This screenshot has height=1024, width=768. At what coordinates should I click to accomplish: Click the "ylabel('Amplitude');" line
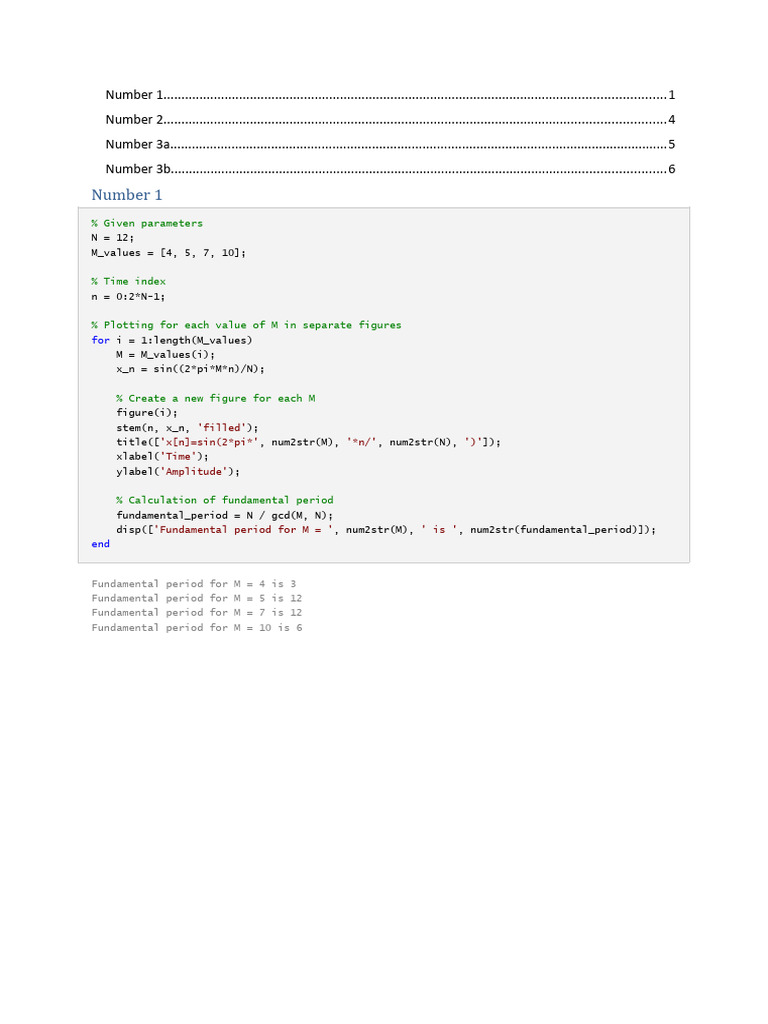click(x=178, y=472)
